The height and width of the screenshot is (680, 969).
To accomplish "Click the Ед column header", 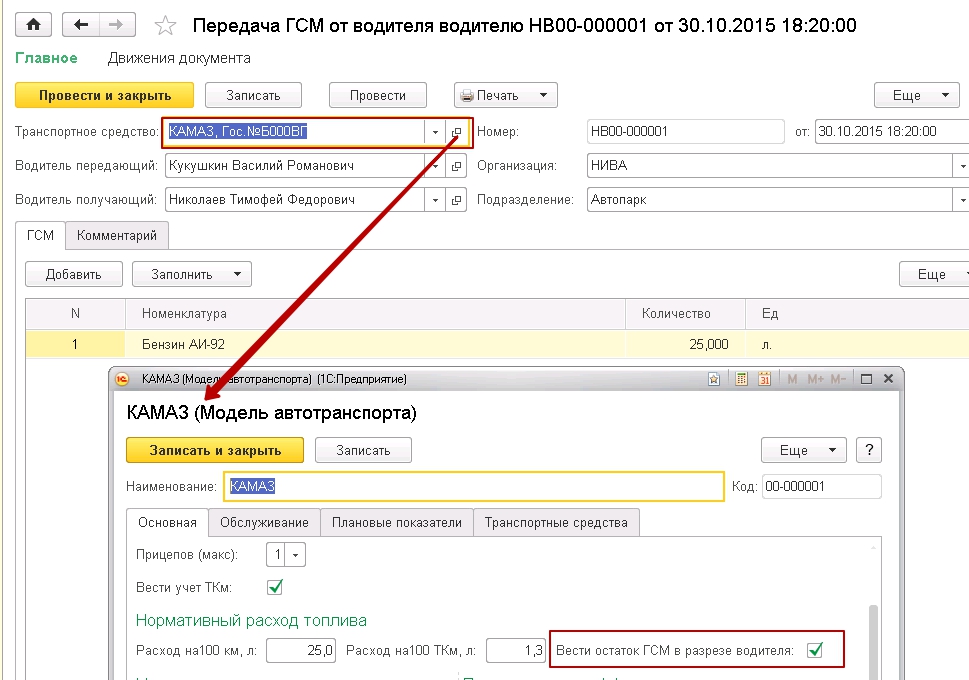I will click(x=857, y=313).
